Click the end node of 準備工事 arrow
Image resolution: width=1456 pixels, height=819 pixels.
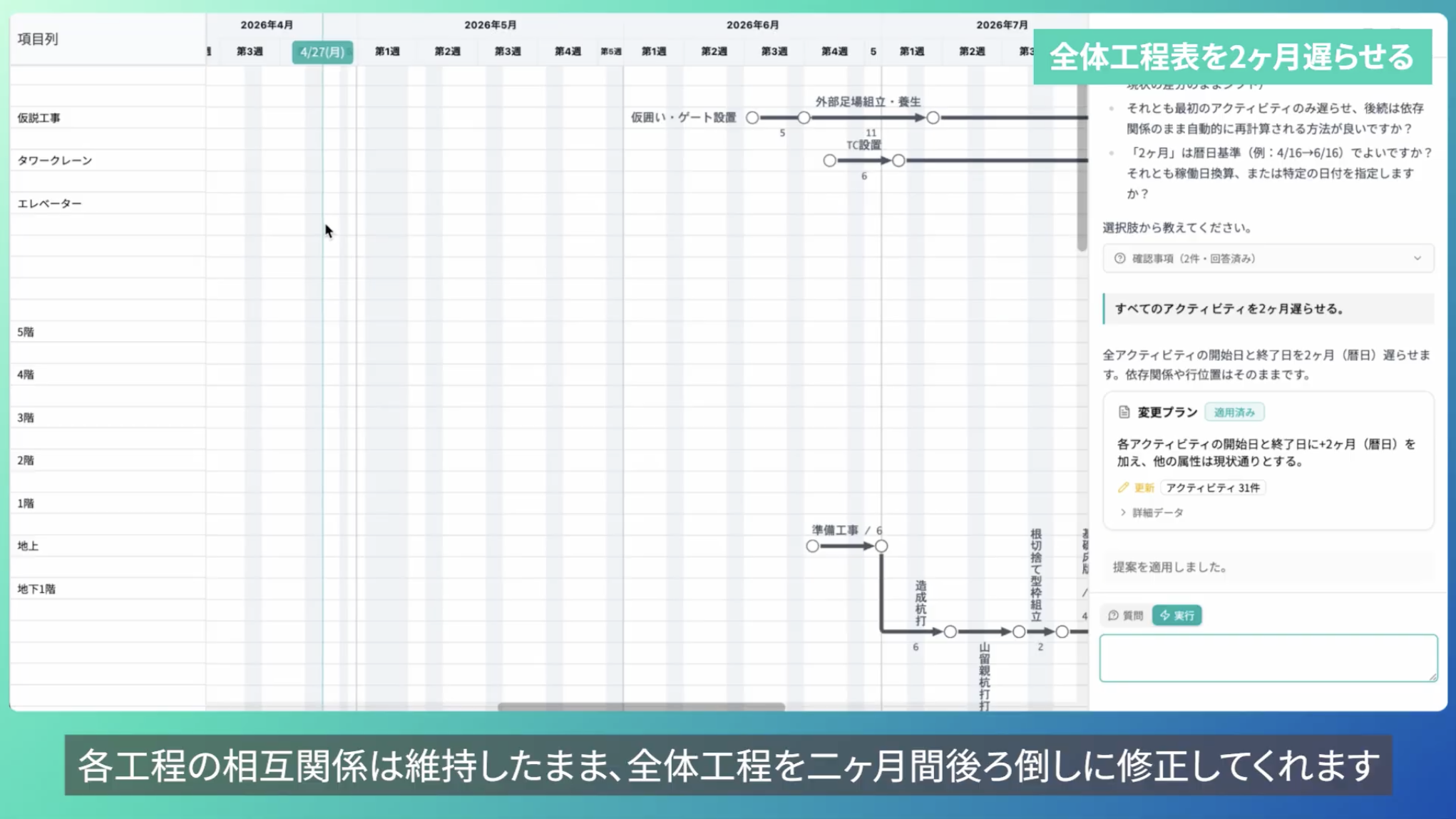coord(881,546)
